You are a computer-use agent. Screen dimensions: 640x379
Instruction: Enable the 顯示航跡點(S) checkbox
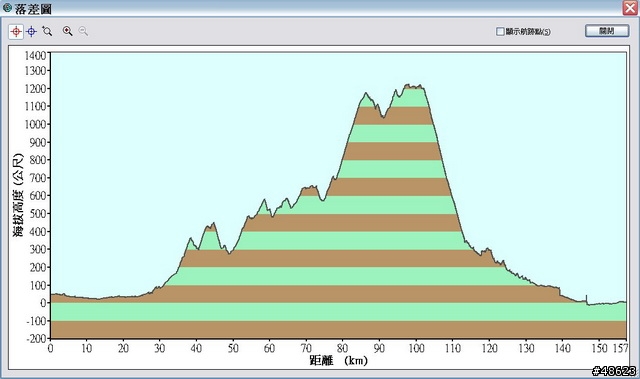[500, 31]
